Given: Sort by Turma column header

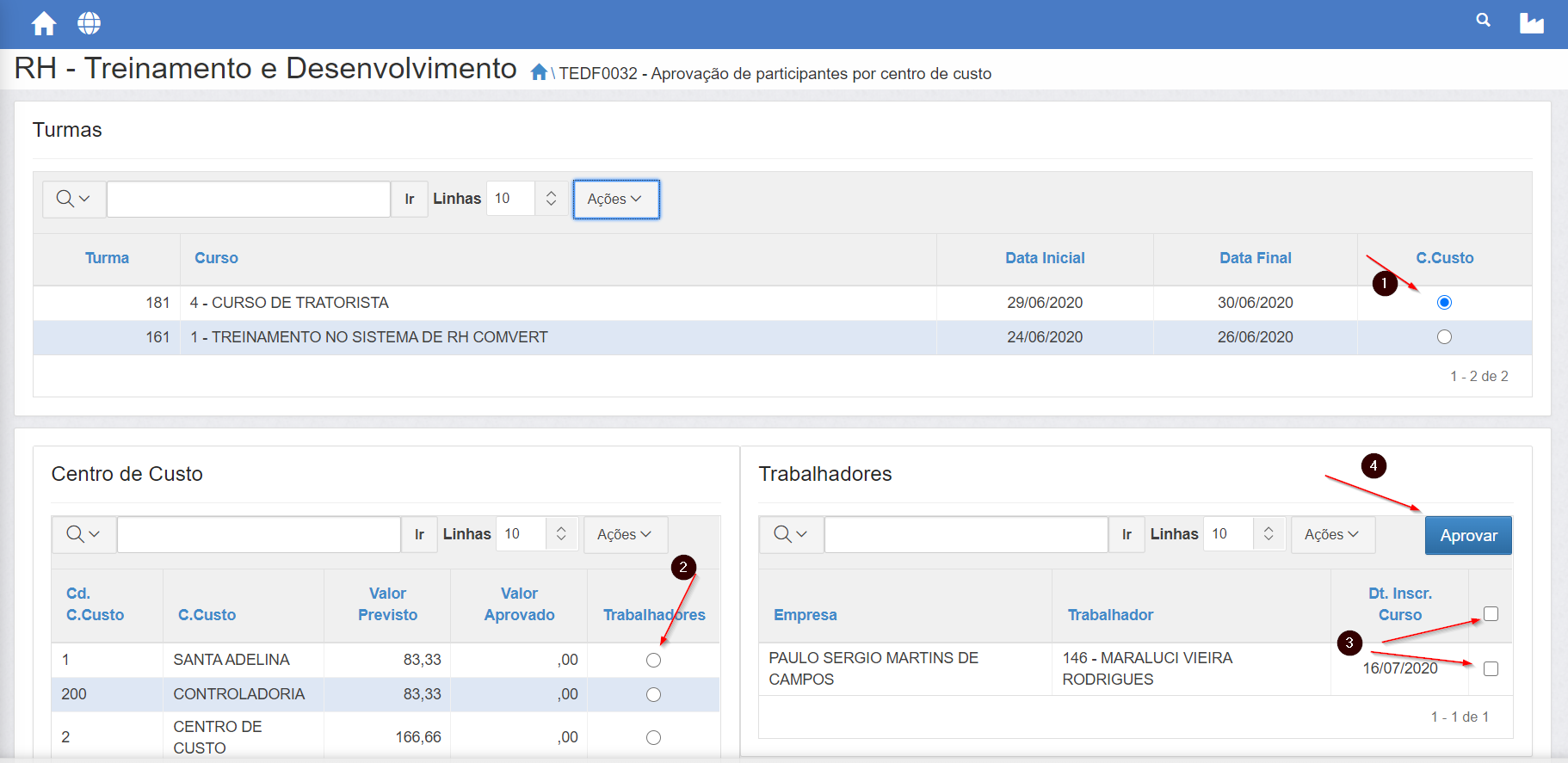Looking at the screenshot, I should [107, 258].
